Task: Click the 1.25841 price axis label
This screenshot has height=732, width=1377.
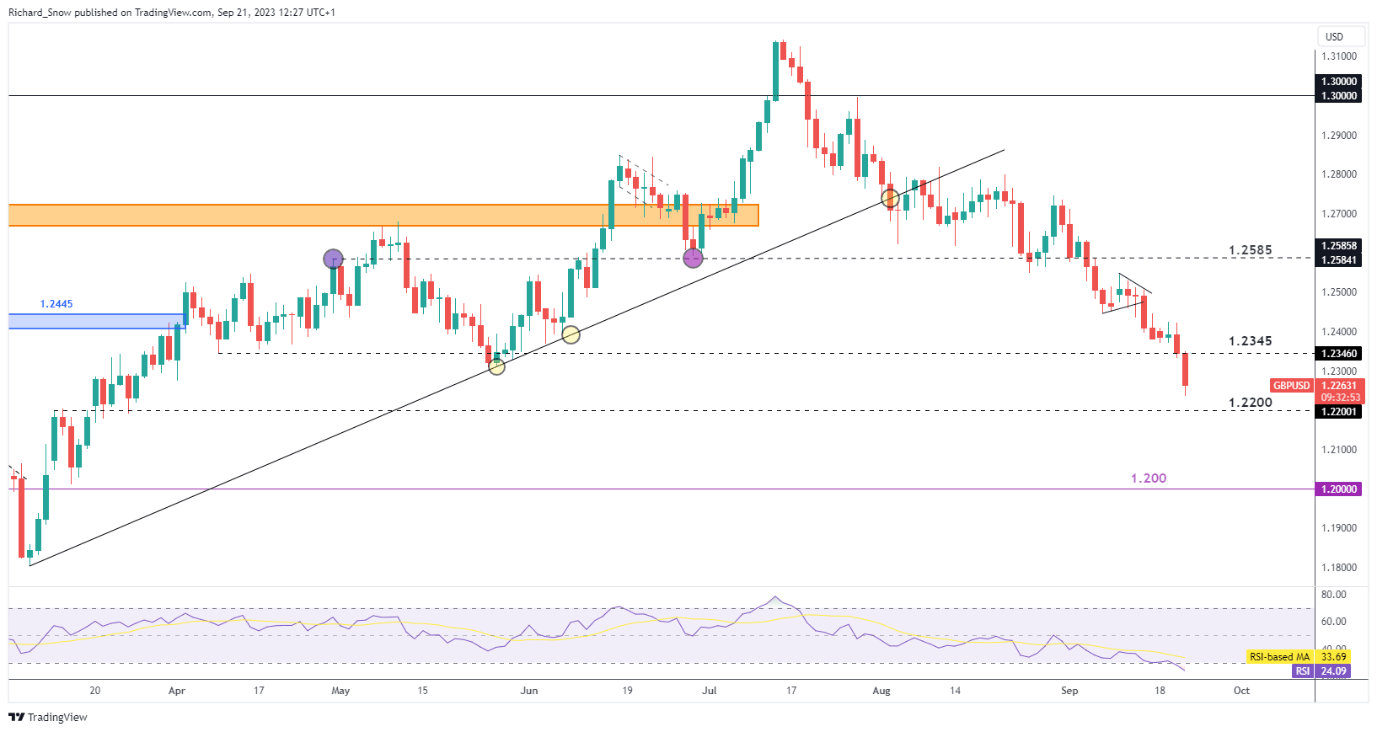Action: [1339, 258]
